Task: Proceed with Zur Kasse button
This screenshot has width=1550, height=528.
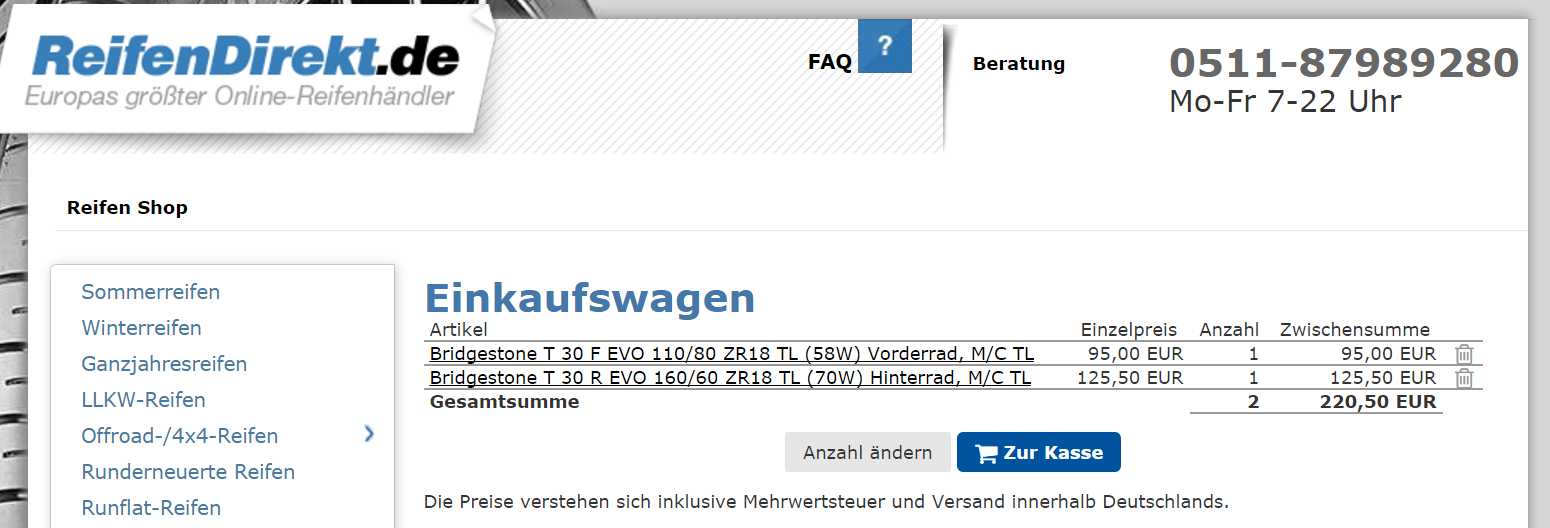Action: [1039, 452]
